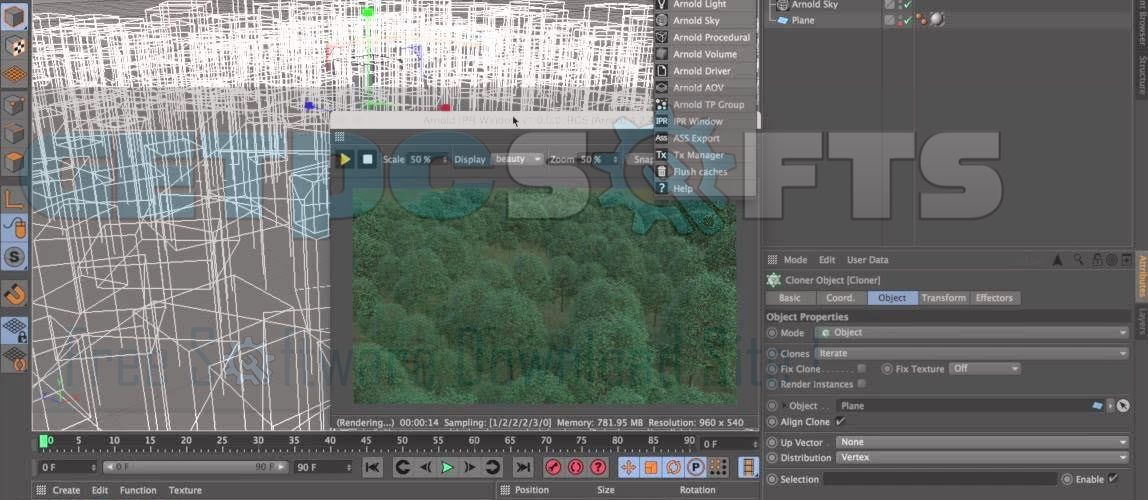Toggle Scale keyframe recording icon
The image size is (1148, 500).
[x=651, y=467]
